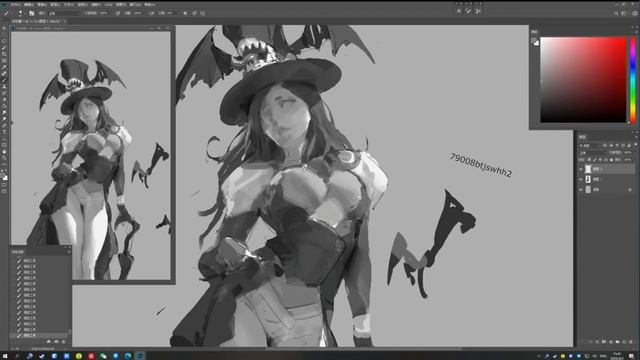Screen dimensions: 640x360
Task: Open the Layer menu
Action: (55, 4)
